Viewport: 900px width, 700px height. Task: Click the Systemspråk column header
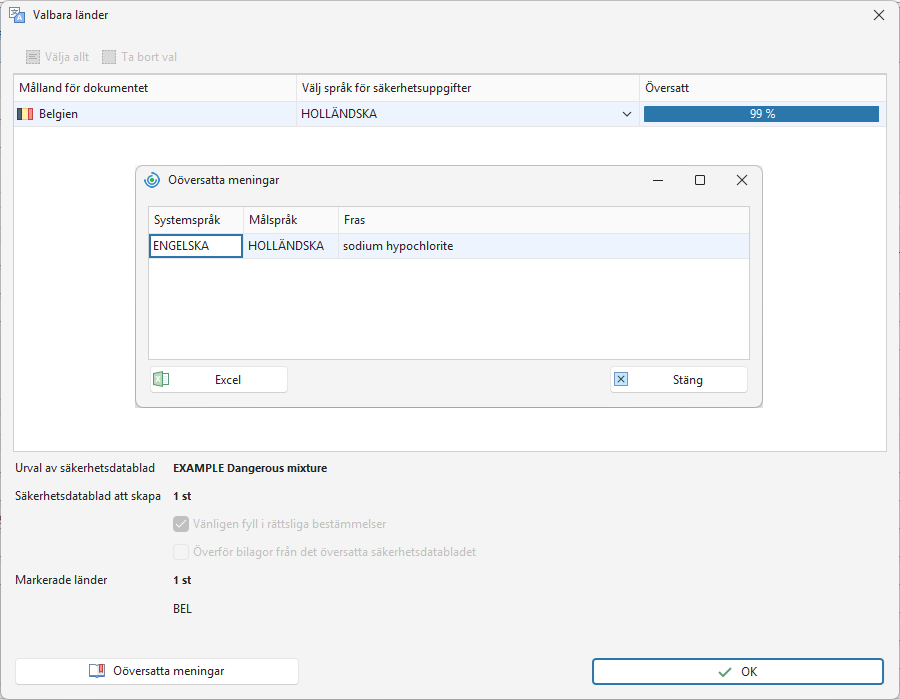point(196,220)
